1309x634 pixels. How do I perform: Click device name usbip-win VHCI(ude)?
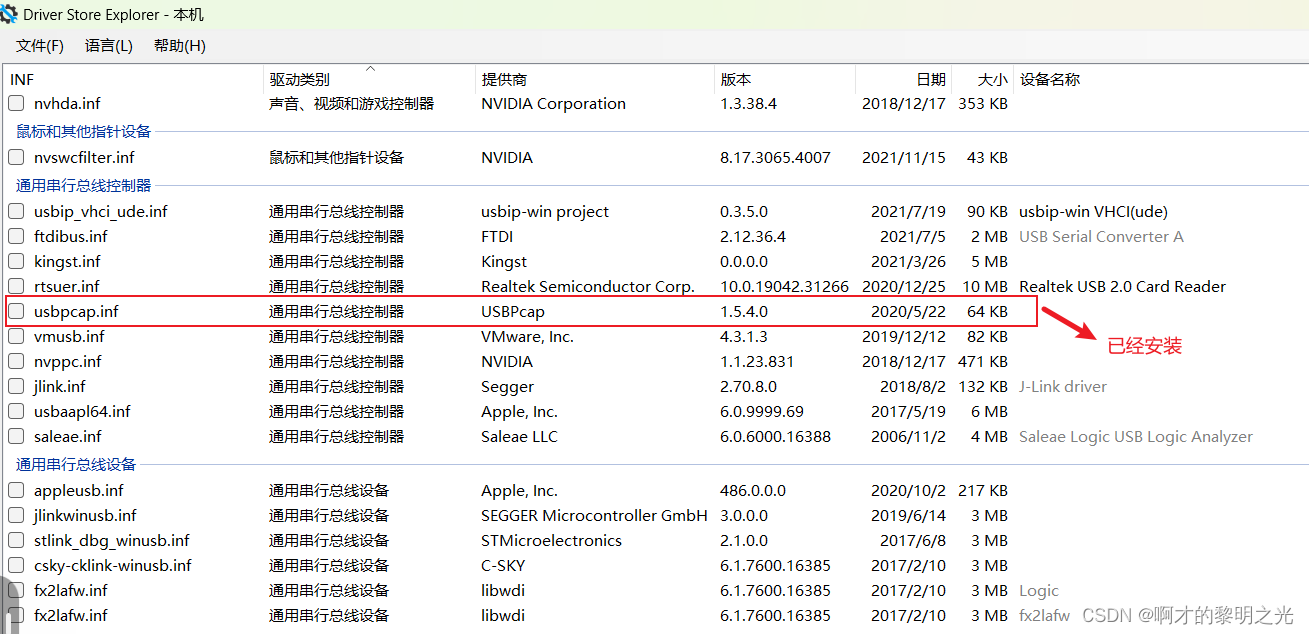click(x=1093, y=211)
